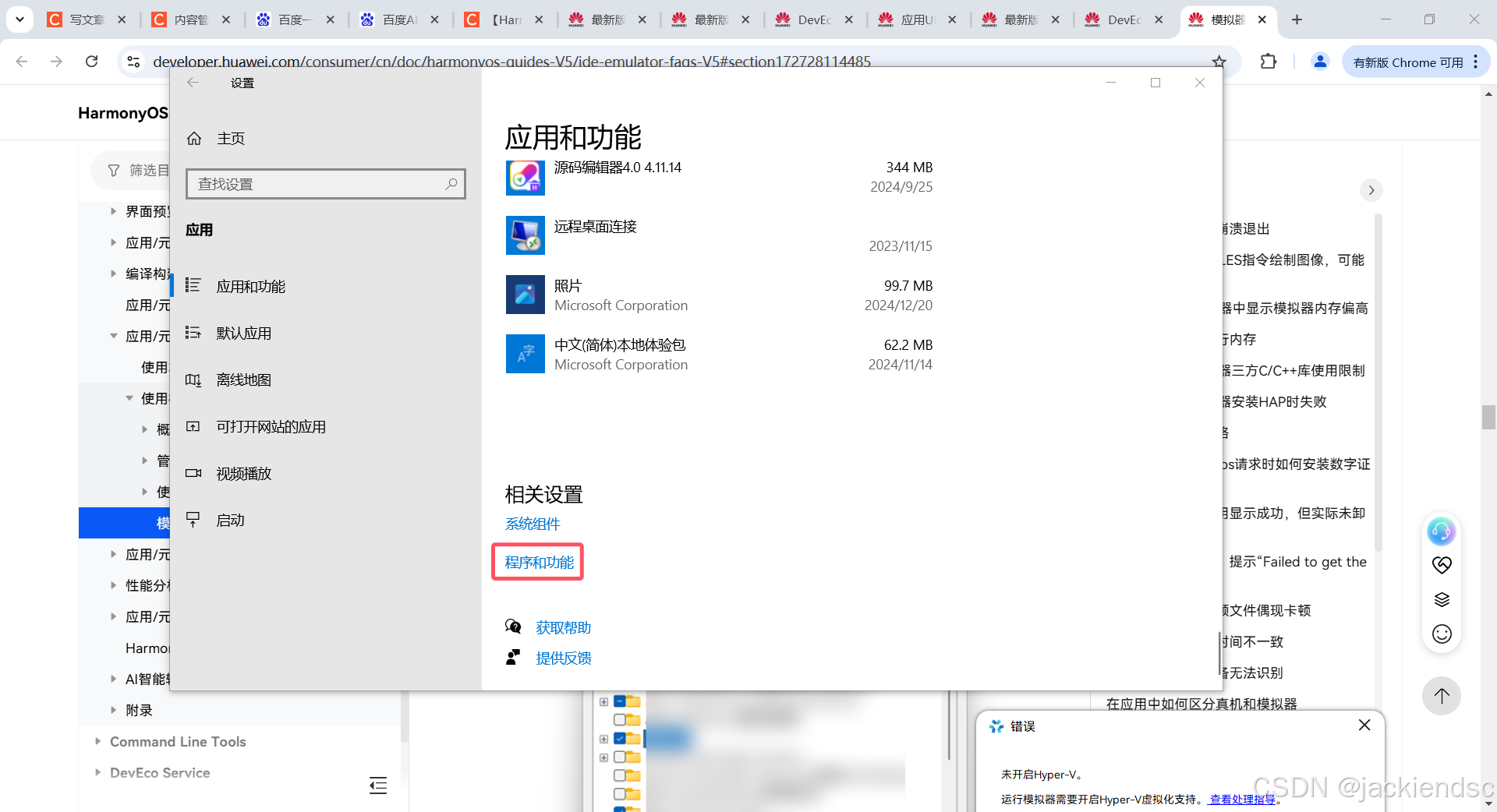Click the 提供反馈 person icon
The height and width of the screenshot is (812, 1497).
[x=513, y=658]
